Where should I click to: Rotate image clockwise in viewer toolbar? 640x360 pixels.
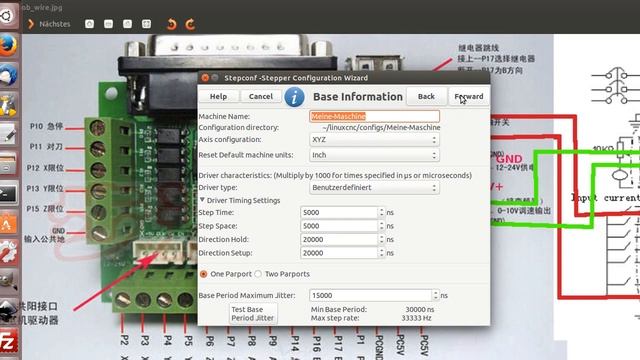pos(190,24)
